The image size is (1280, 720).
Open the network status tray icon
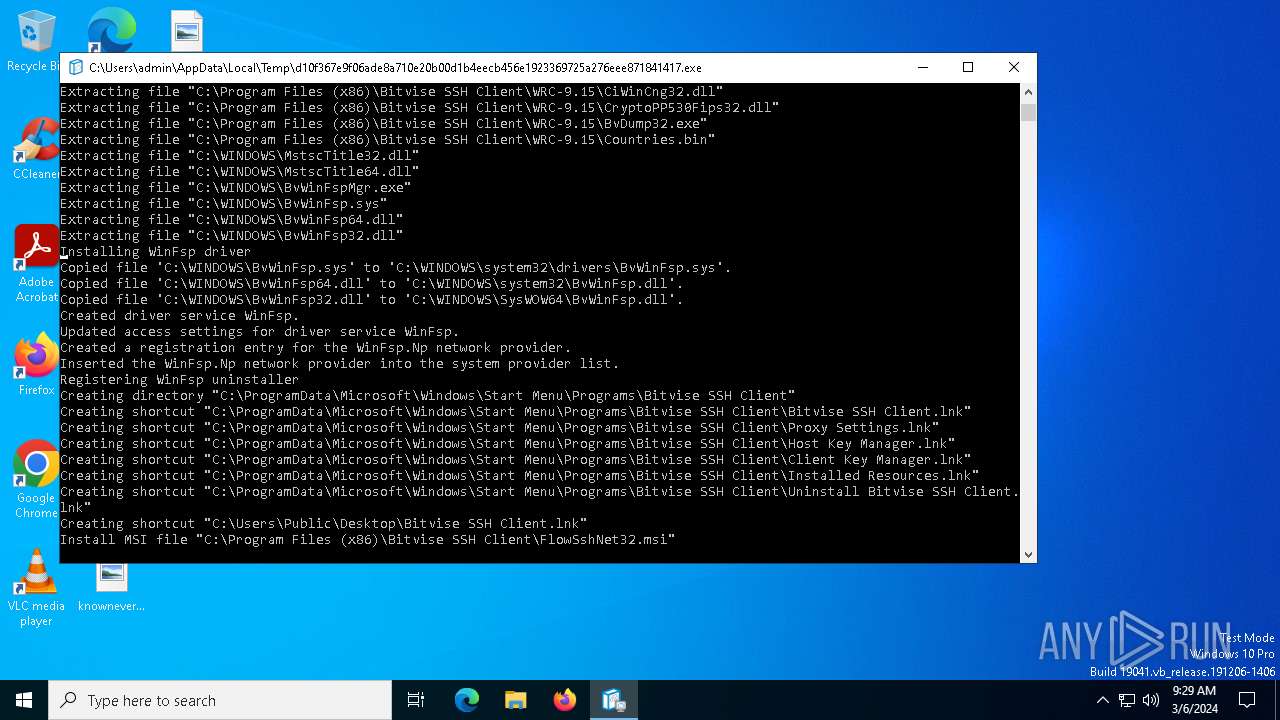click(x=1127, y=700)
